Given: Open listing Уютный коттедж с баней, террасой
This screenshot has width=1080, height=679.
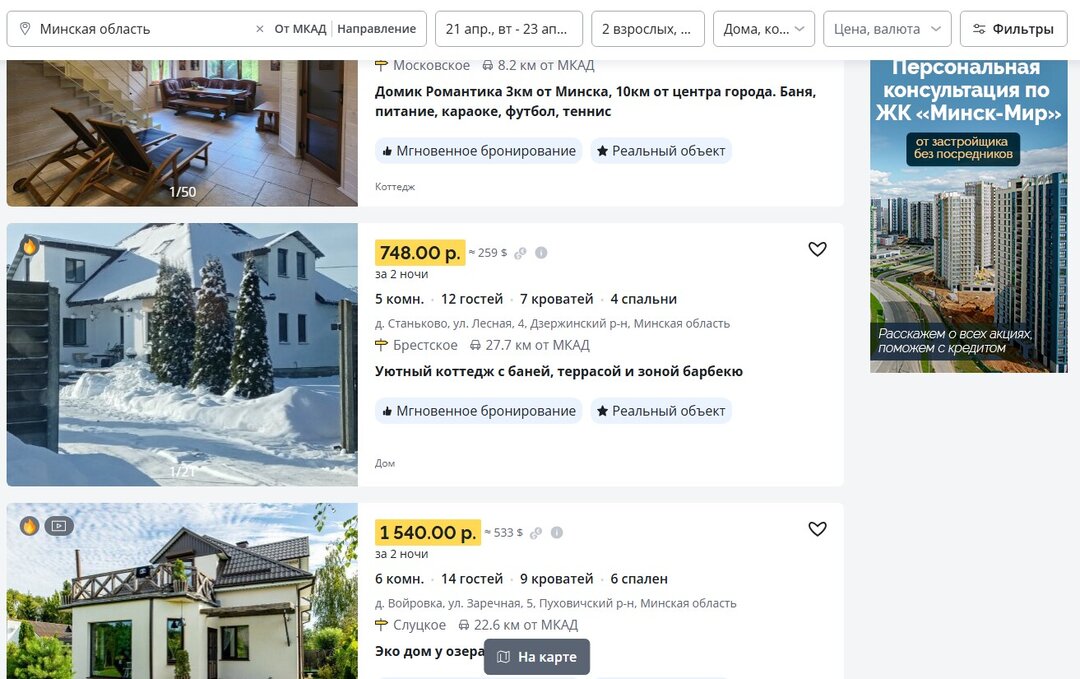Looking at the screenshot, I should click(559, 371).
